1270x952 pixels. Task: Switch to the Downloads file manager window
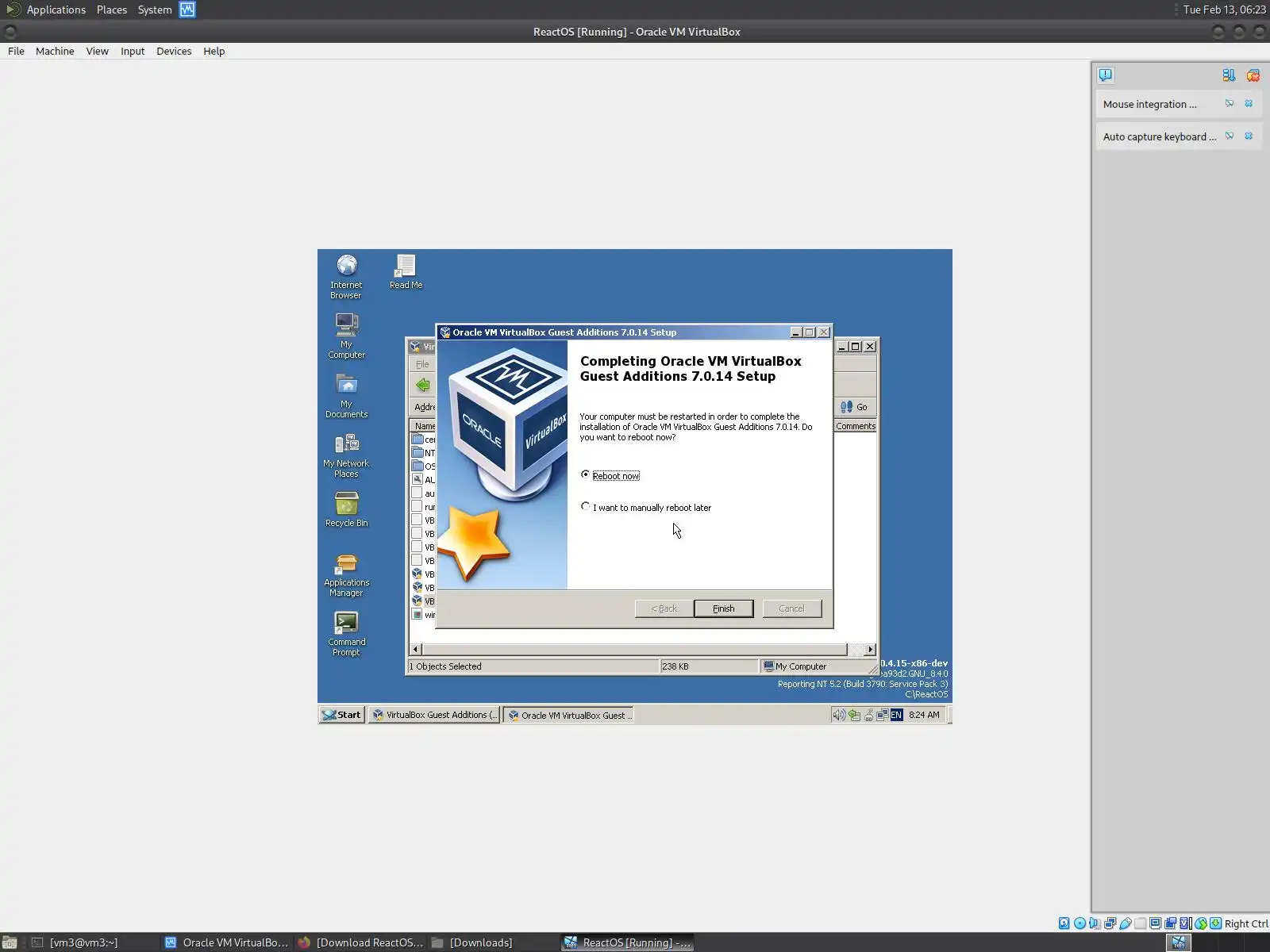492,942
